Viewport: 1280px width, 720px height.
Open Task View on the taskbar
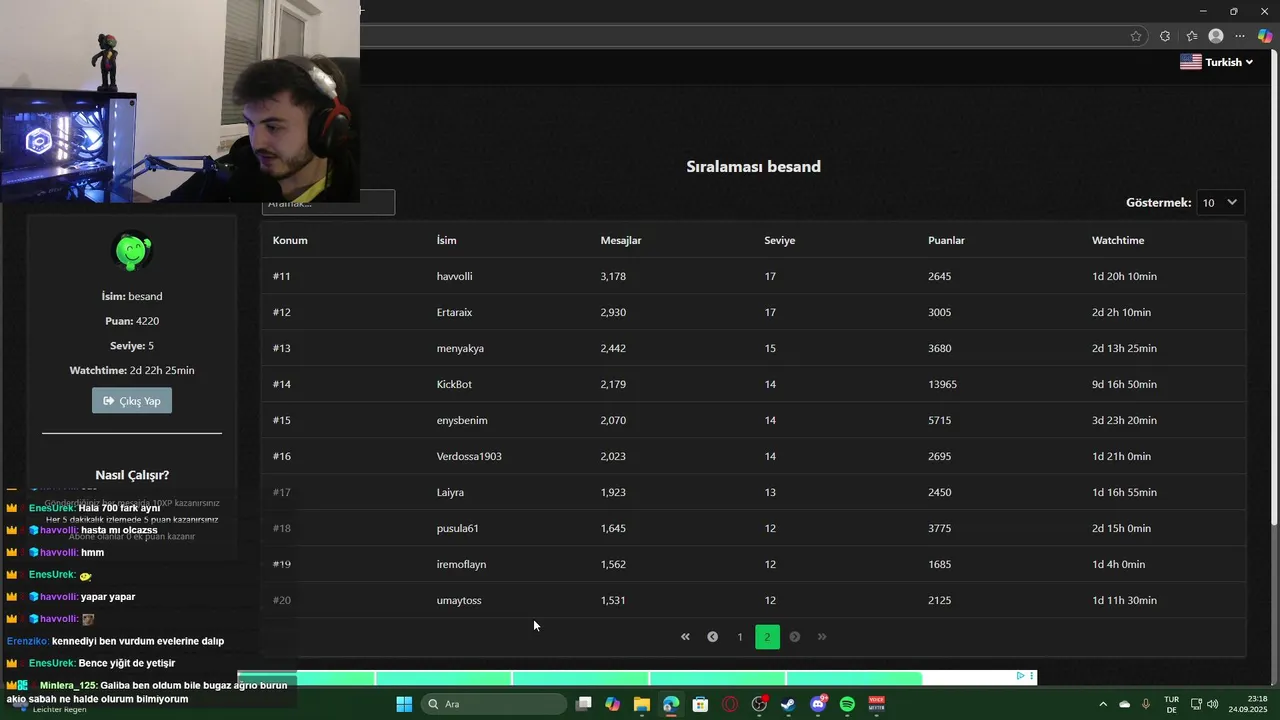coord(584,704)
